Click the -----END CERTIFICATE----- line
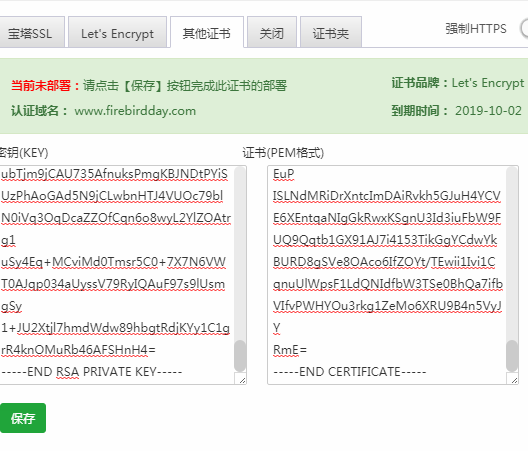This screenshot has height=451, width=528. click(x=350, y=372)
